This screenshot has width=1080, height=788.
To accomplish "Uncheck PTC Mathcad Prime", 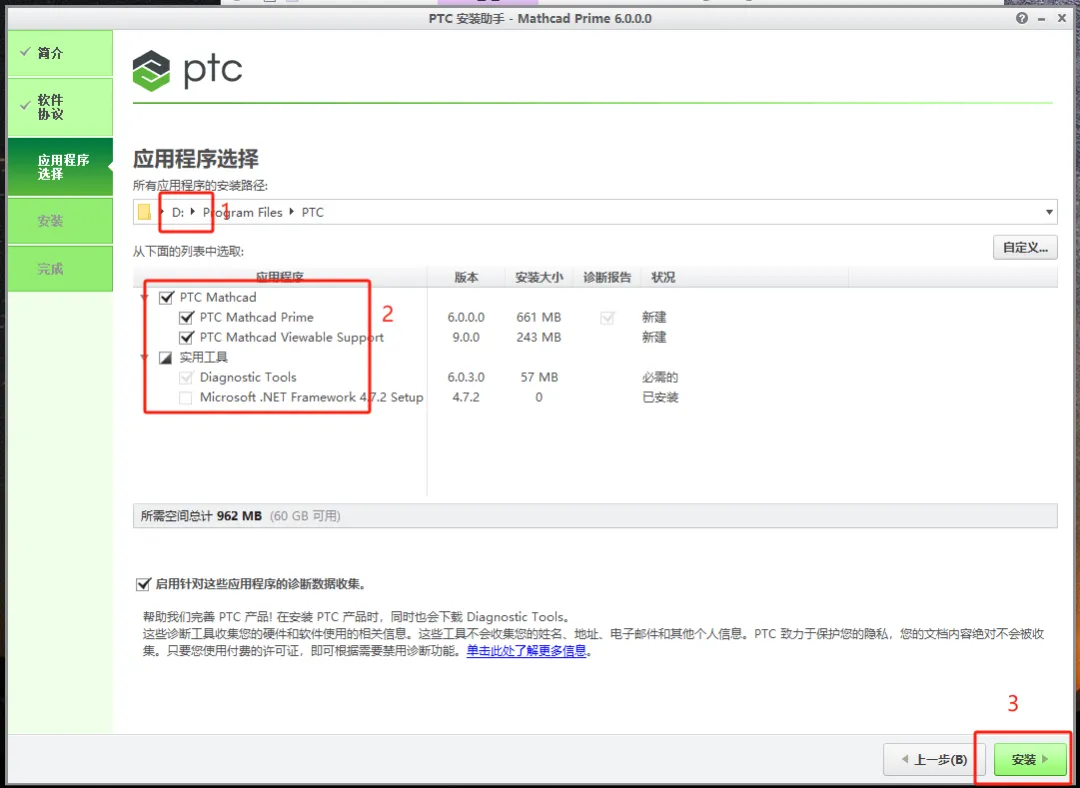I will click(186, 318).
